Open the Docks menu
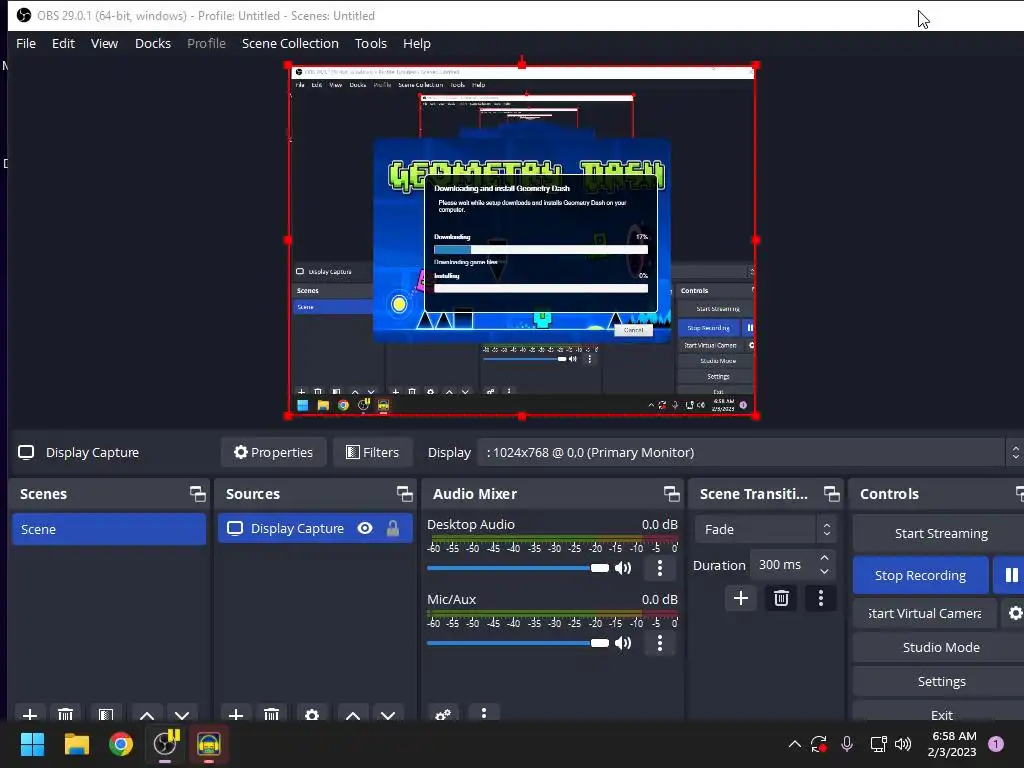The width and height of the screenshot is (1024, 768). (153, 43)
